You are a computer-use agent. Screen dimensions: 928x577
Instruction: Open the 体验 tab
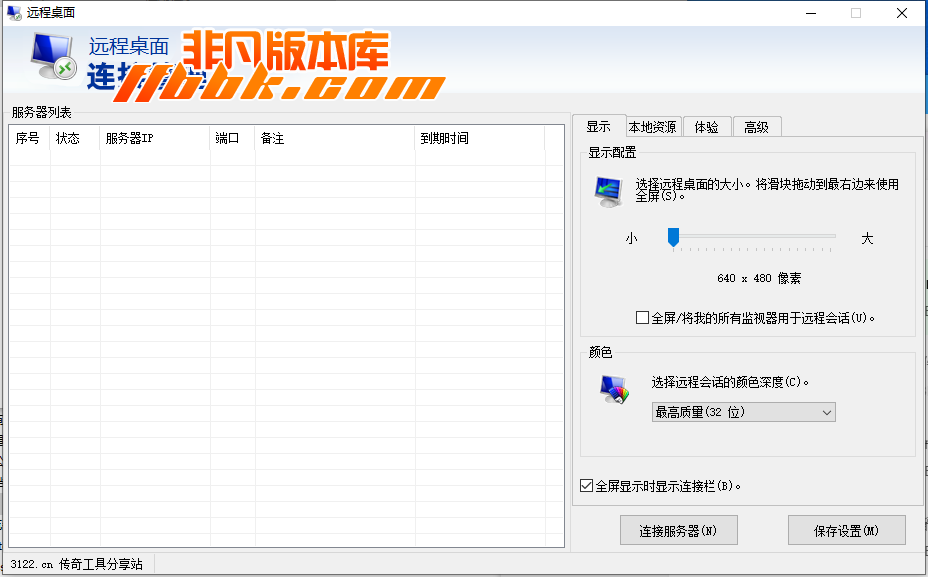(x=706, y=127)
